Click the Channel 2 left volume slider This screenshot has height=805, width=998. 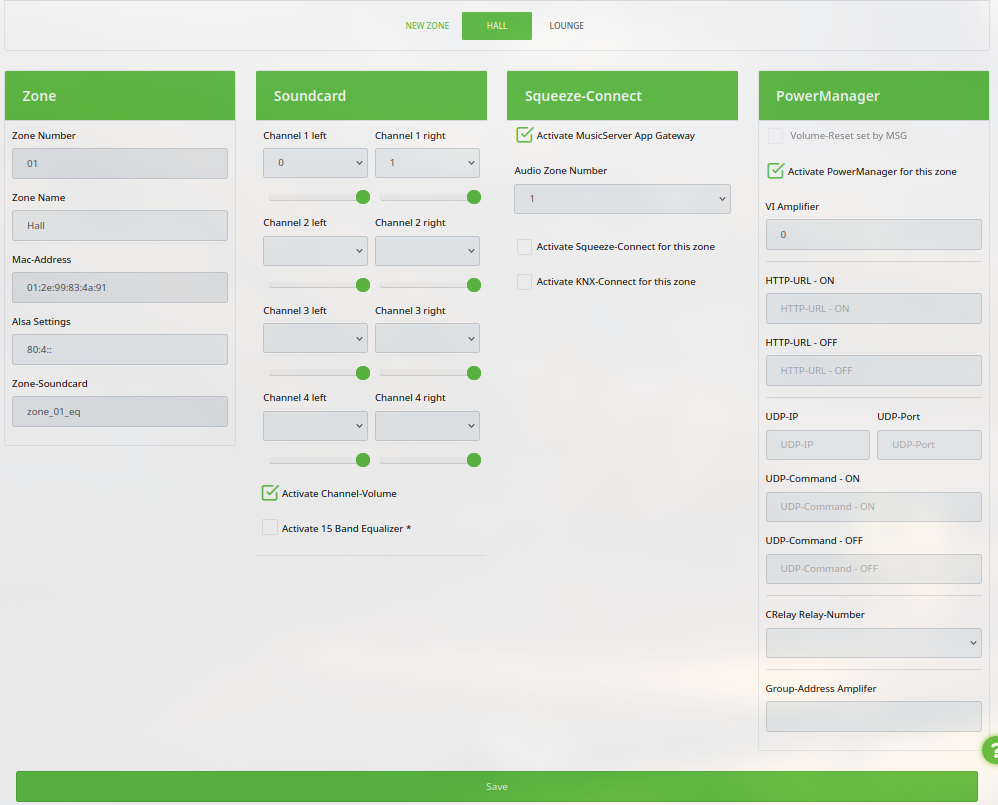click(x=318, y=285)
